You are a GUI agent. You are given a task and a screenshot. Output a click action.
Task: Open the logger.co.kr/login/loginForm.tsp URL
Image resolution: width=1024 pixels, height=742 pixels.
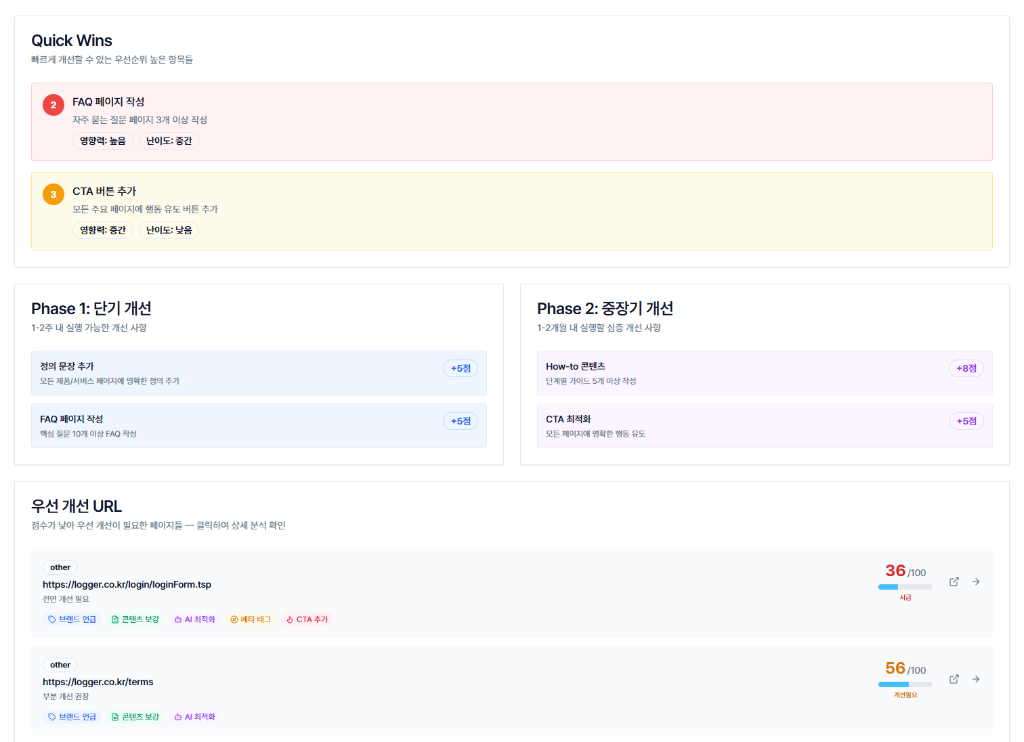(127, 584)
